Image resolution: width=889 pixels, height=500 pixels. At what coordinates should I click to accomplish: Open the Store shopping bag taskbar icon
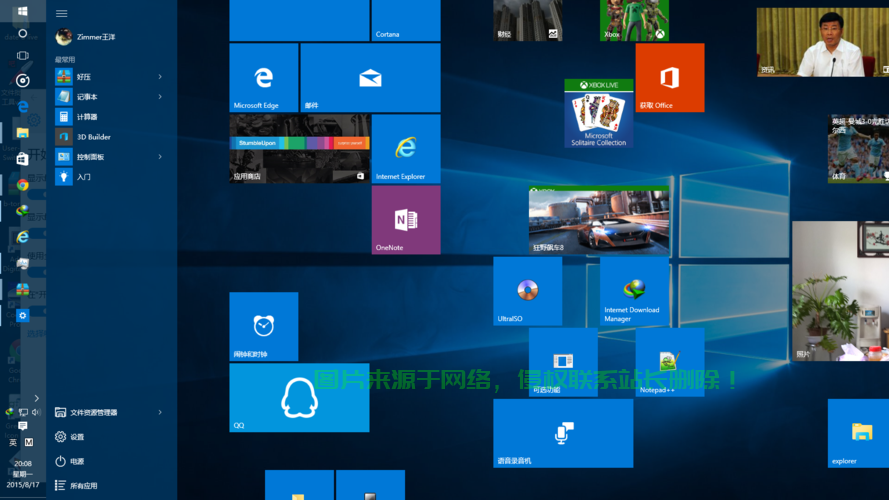pos(23,159)
